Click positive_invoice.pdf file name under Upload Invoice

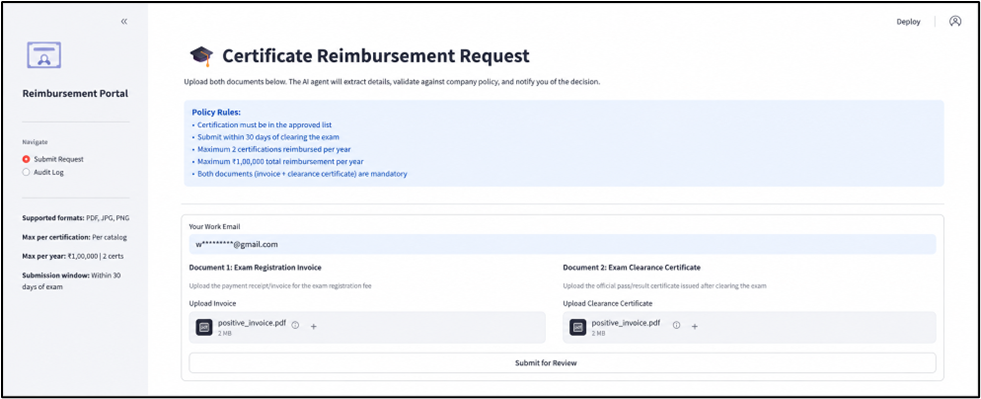[x=252, y=323]
